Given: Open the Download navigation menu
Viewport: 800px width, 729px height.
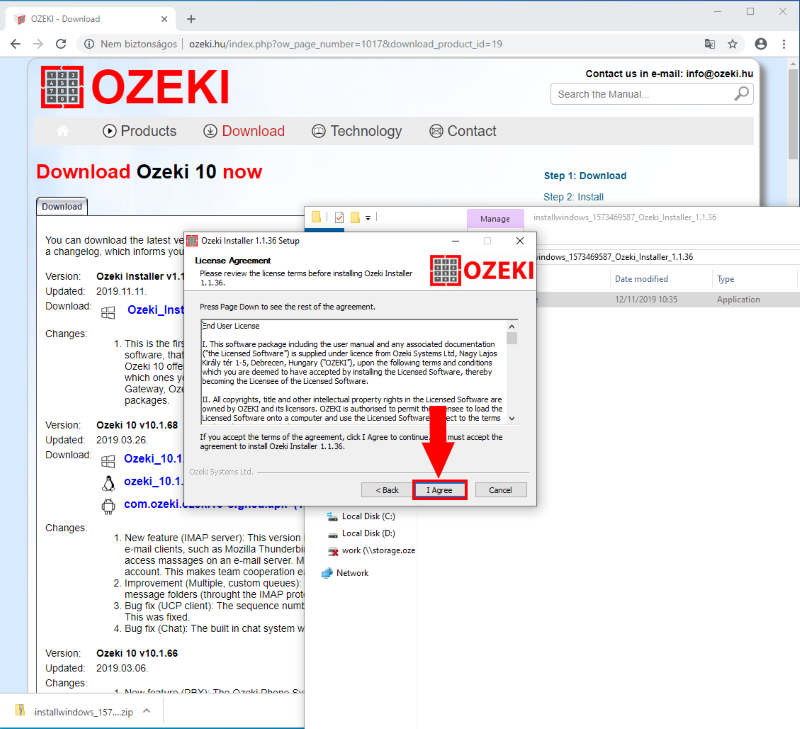Looking at the screenshot, I should click(244, 131).
